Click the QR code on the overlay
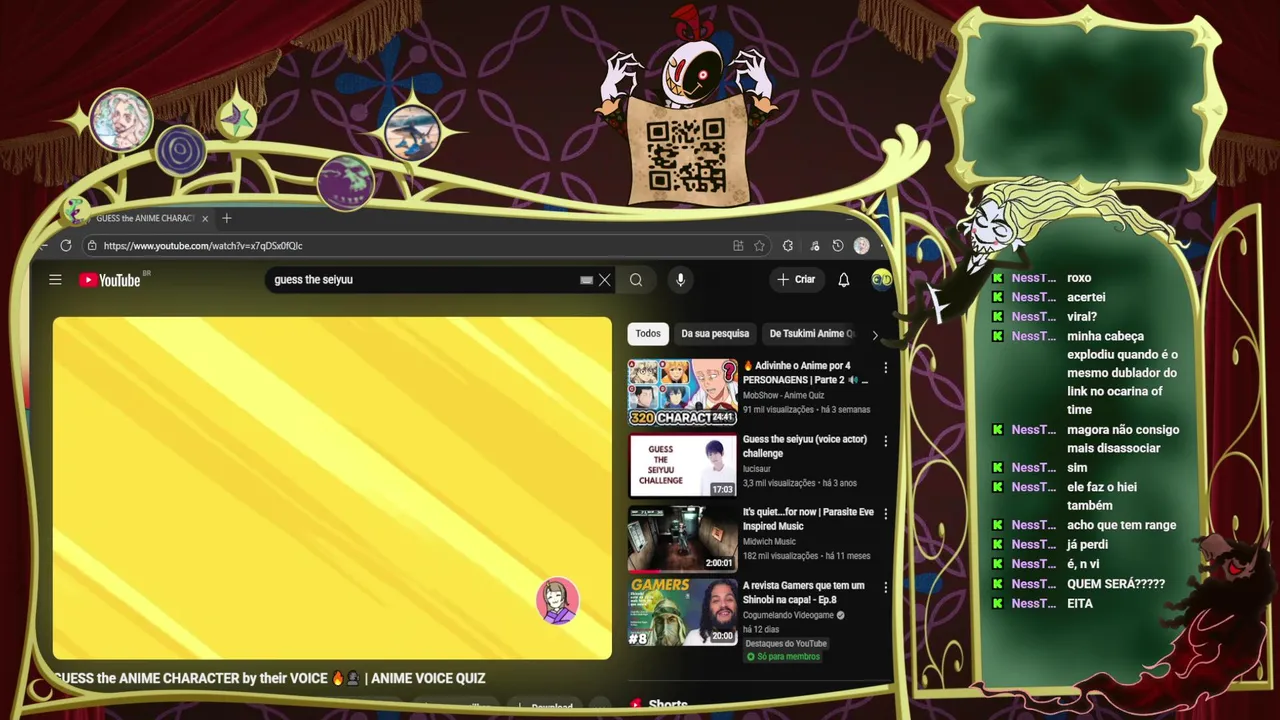The width and height of the screenshot is (1280, 720). (x=686, y=155)
